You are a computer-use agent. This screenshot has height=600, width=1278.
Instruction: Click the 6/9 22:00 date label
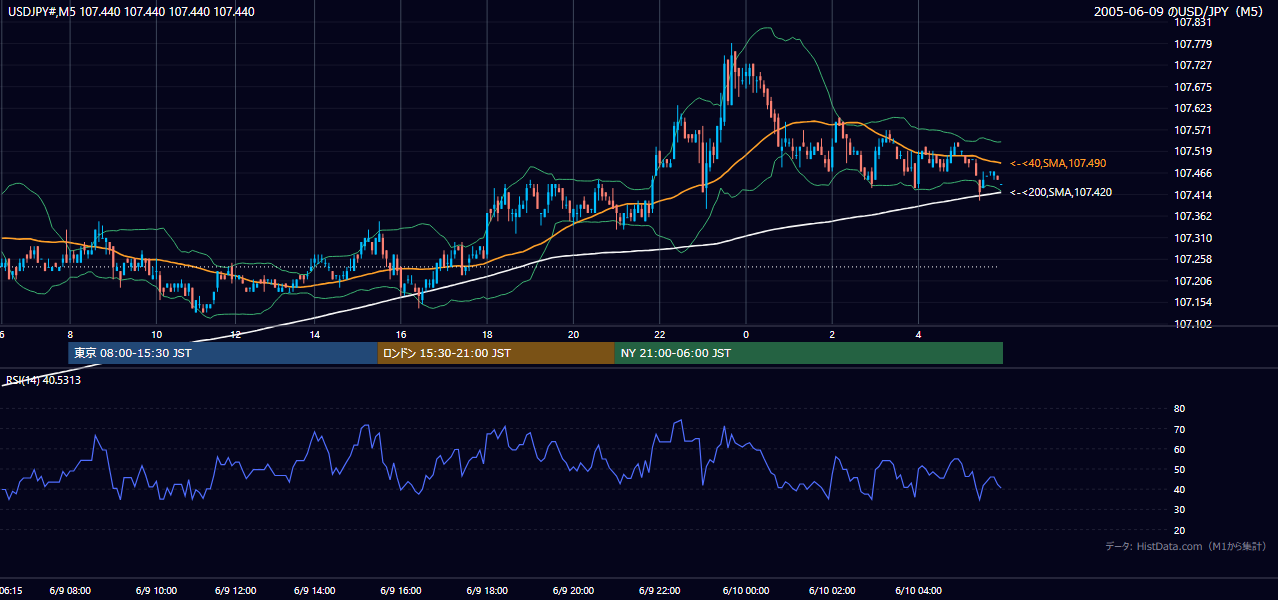(659, 591)
